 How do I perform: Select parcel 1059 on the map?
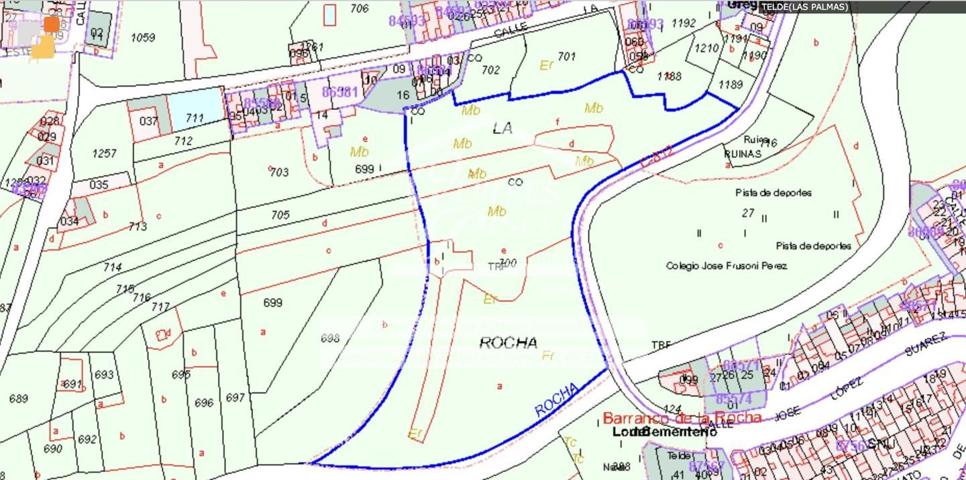143,38
